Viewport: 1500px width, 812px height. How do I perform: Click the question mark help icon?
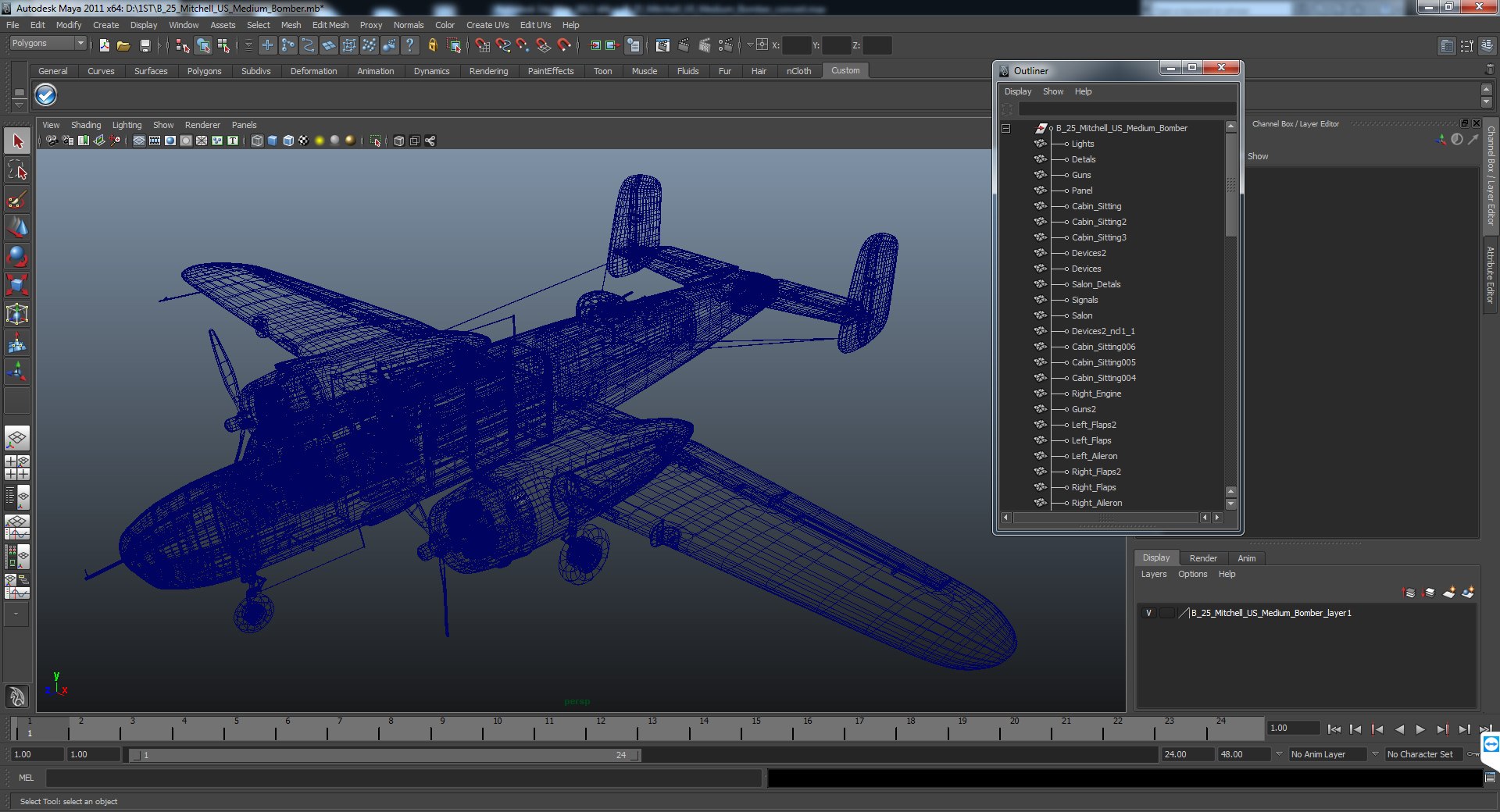(409, 45)
